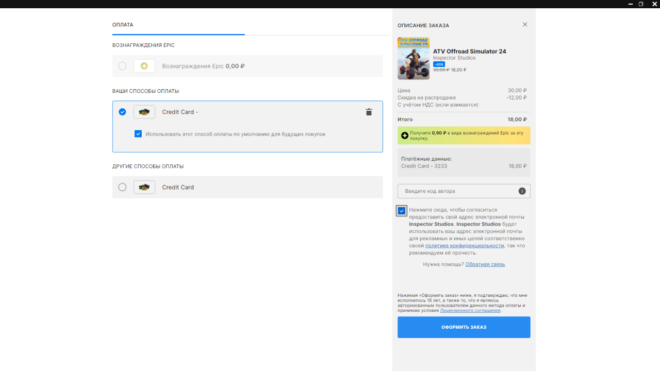Select the saved Credit Card radio button
Image resolution: width=660 pixels, height=371 pixels.
122,112
